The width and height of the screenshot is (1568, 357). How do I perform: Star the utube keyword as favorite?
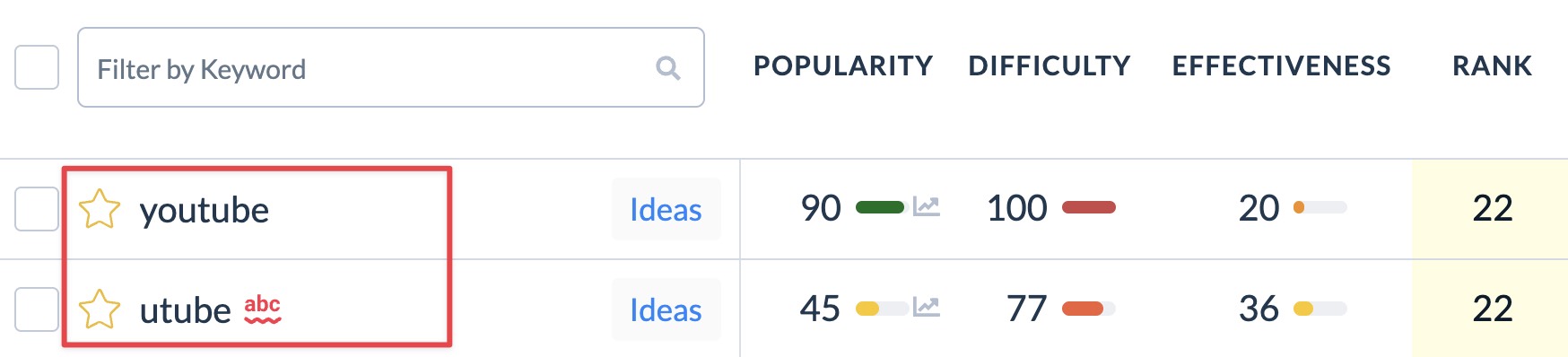(x=100, y=309)
